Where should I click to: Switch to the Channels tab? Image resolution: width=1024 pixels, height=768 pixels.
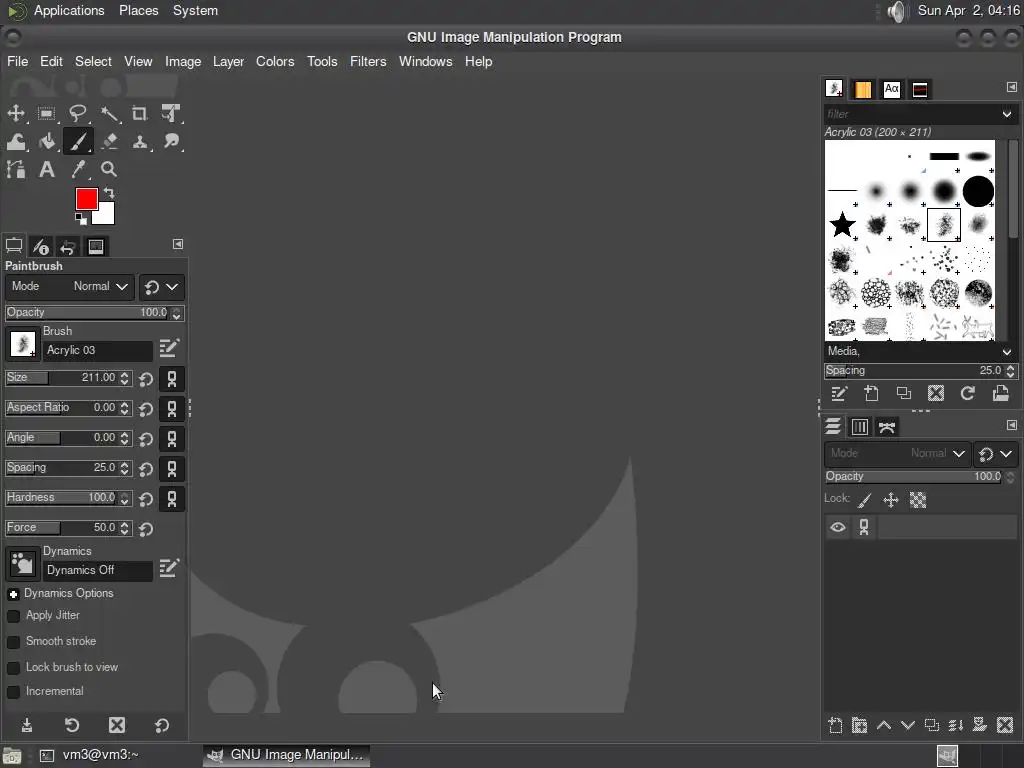tap(859, 427)
